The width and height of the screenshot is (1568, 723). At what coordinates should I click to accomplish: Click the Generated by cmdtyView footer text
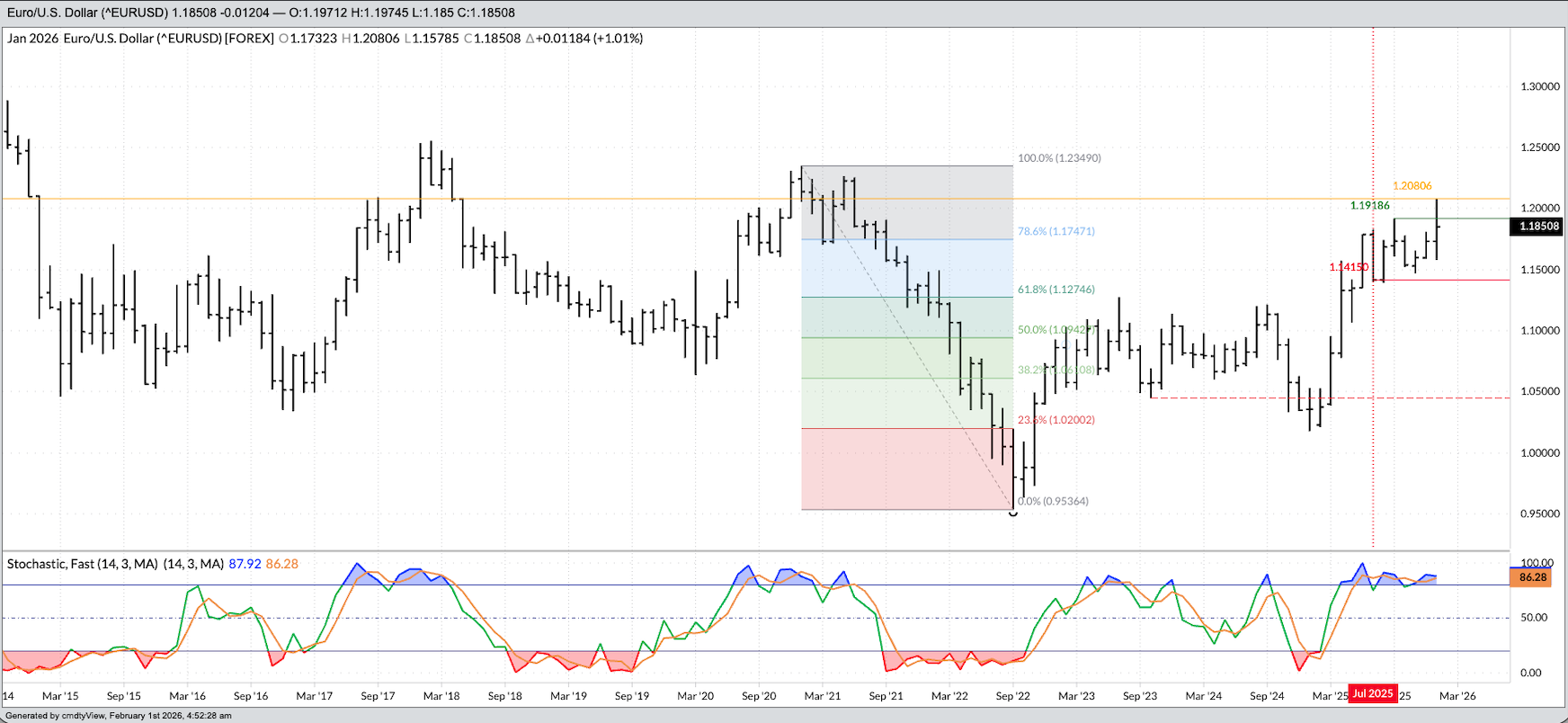click(118, 716)
